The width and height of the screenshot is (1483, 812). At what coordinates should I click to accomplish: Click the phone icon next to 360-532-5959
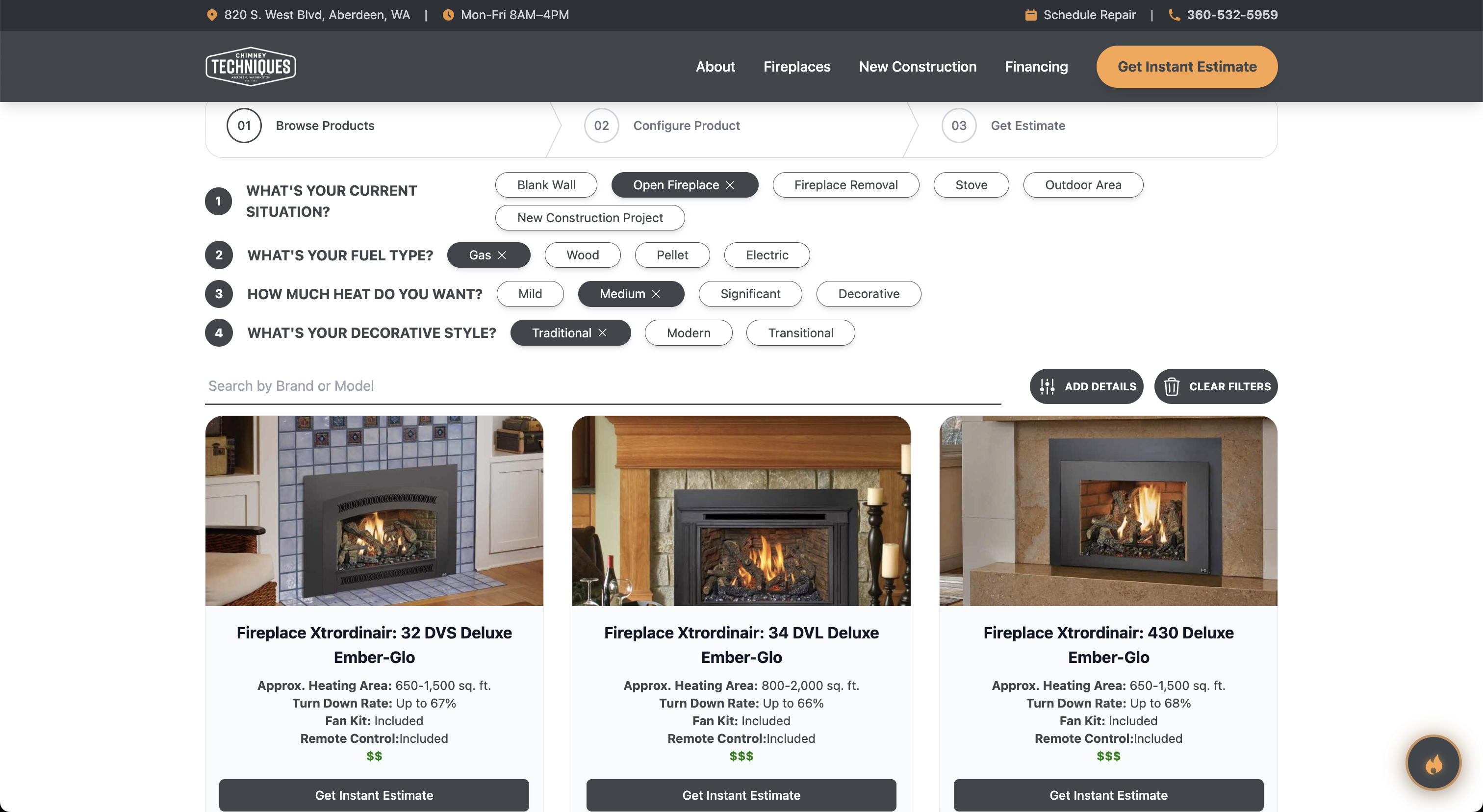tap(1174, 15)
